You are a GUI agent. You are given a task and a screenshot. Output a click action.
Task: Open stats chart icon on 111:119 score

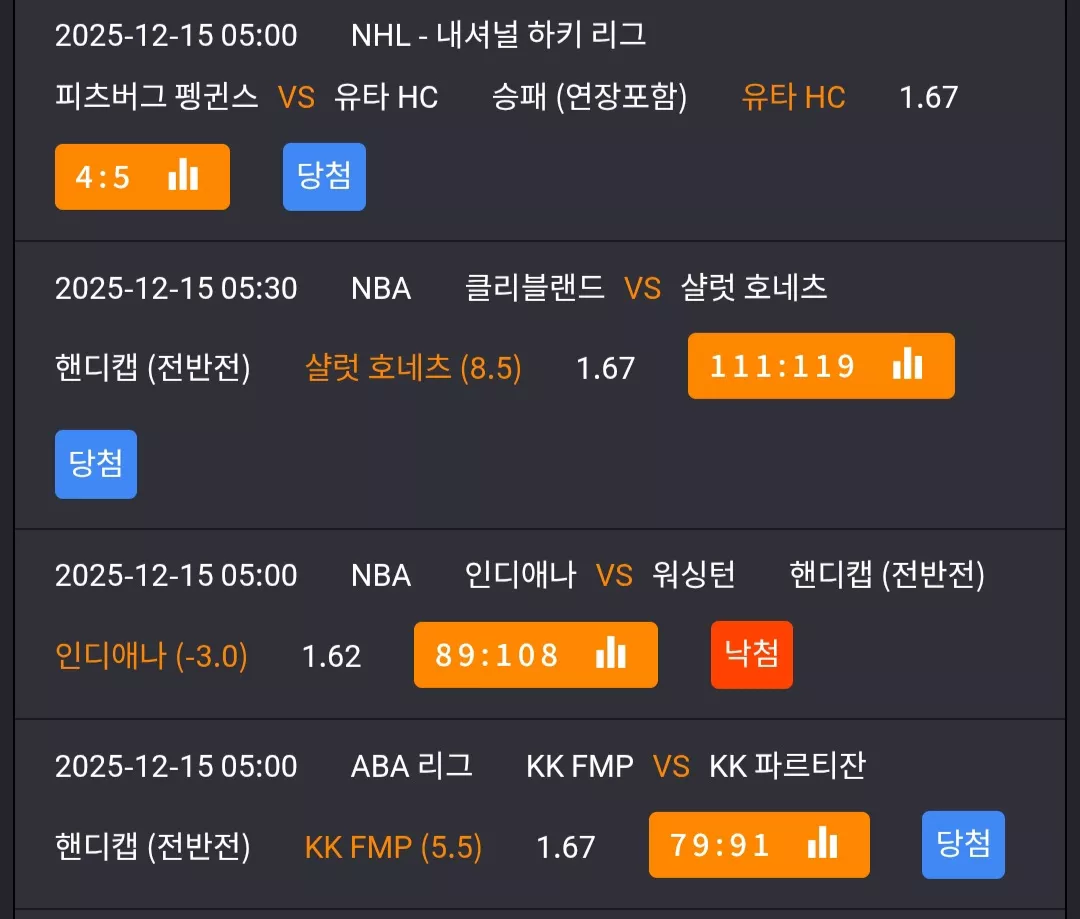(907, 364)
